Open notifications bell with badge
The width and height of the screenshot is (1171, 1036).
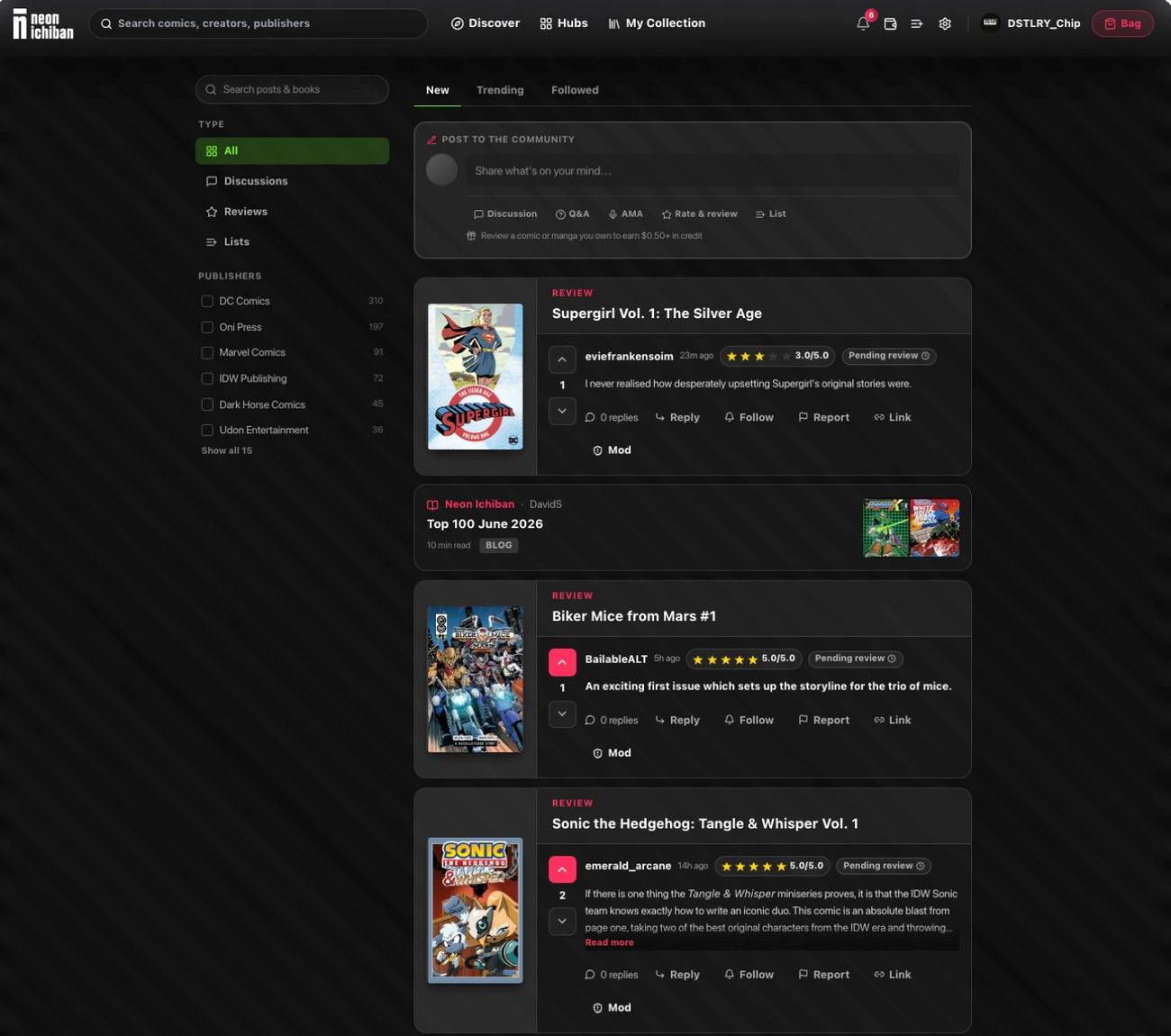[863, 23]
